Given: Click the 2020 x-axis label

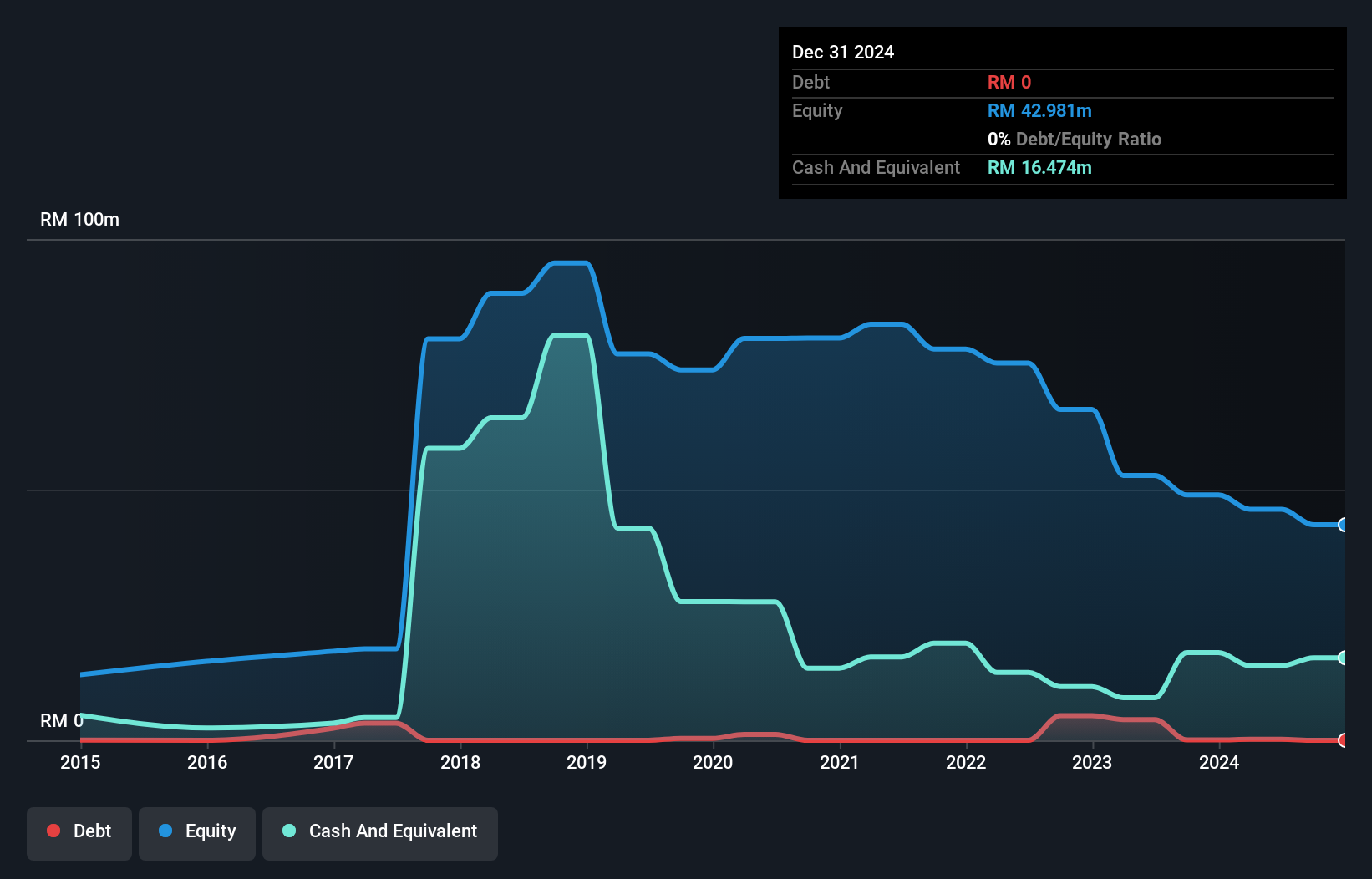Looking at the screenshot, I should tap(713, 762).
